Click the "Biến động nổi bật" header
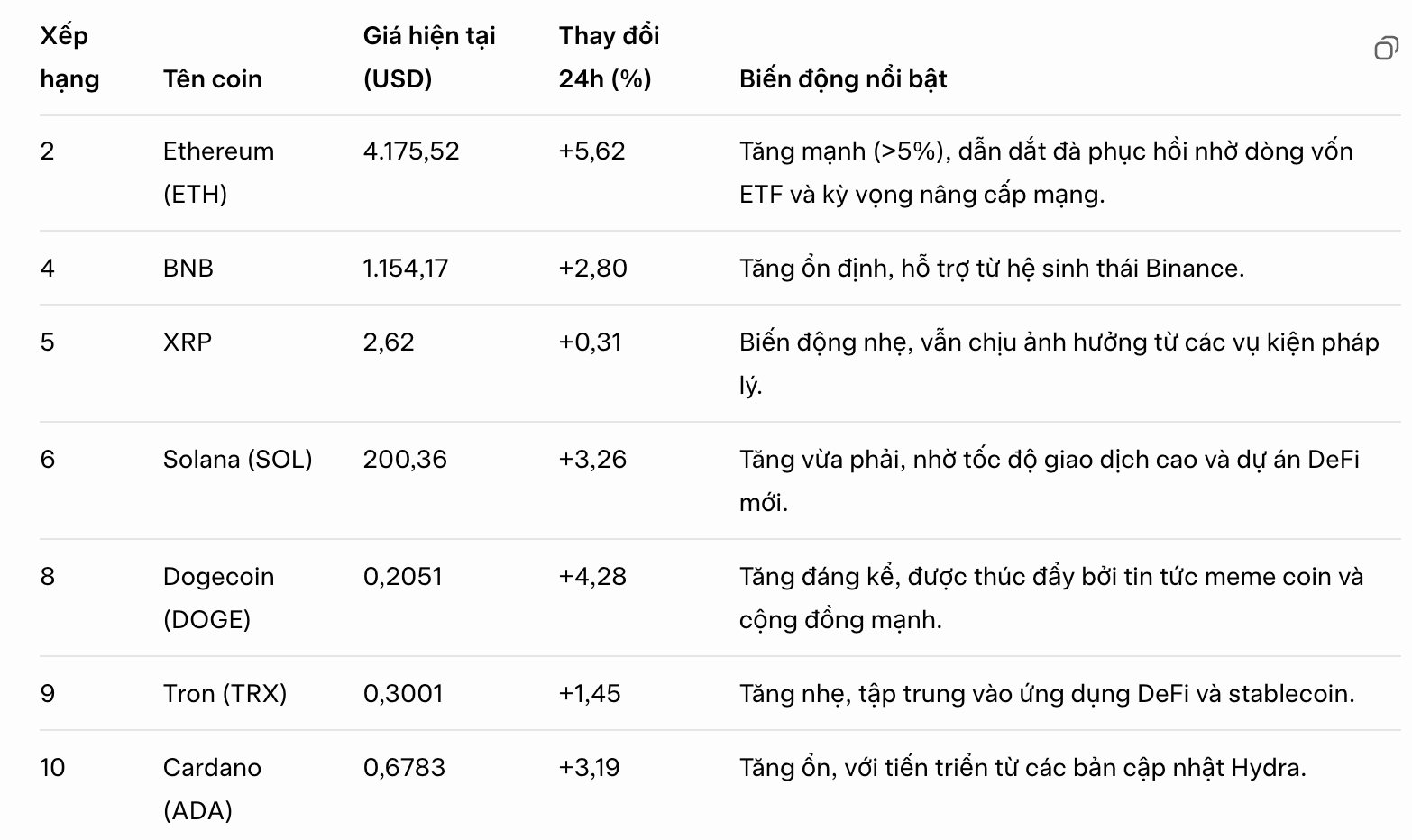 (843, 79)
